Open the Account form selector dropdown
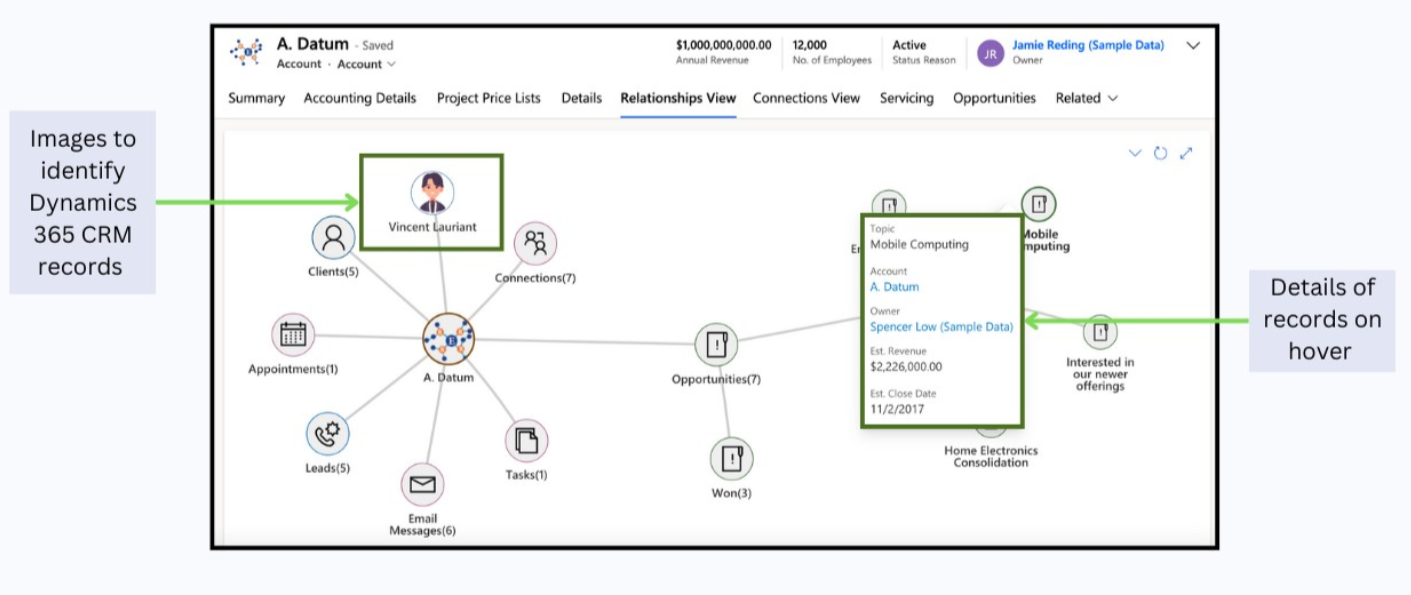 pos(366,64)
